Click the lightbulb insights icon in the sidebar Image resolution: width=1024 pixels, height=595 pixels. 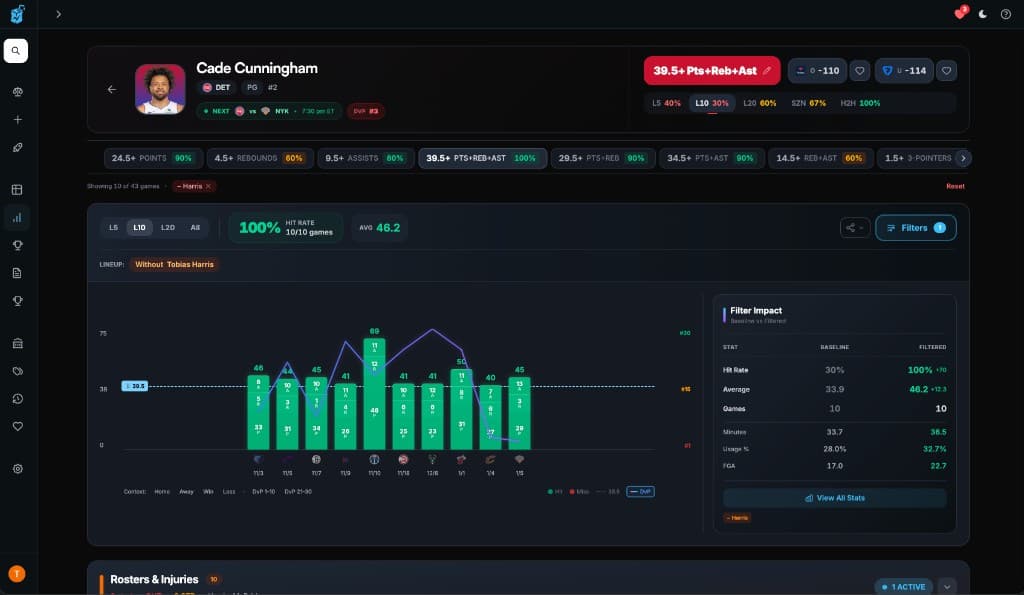pyautogui.click(x=15, y=245)
